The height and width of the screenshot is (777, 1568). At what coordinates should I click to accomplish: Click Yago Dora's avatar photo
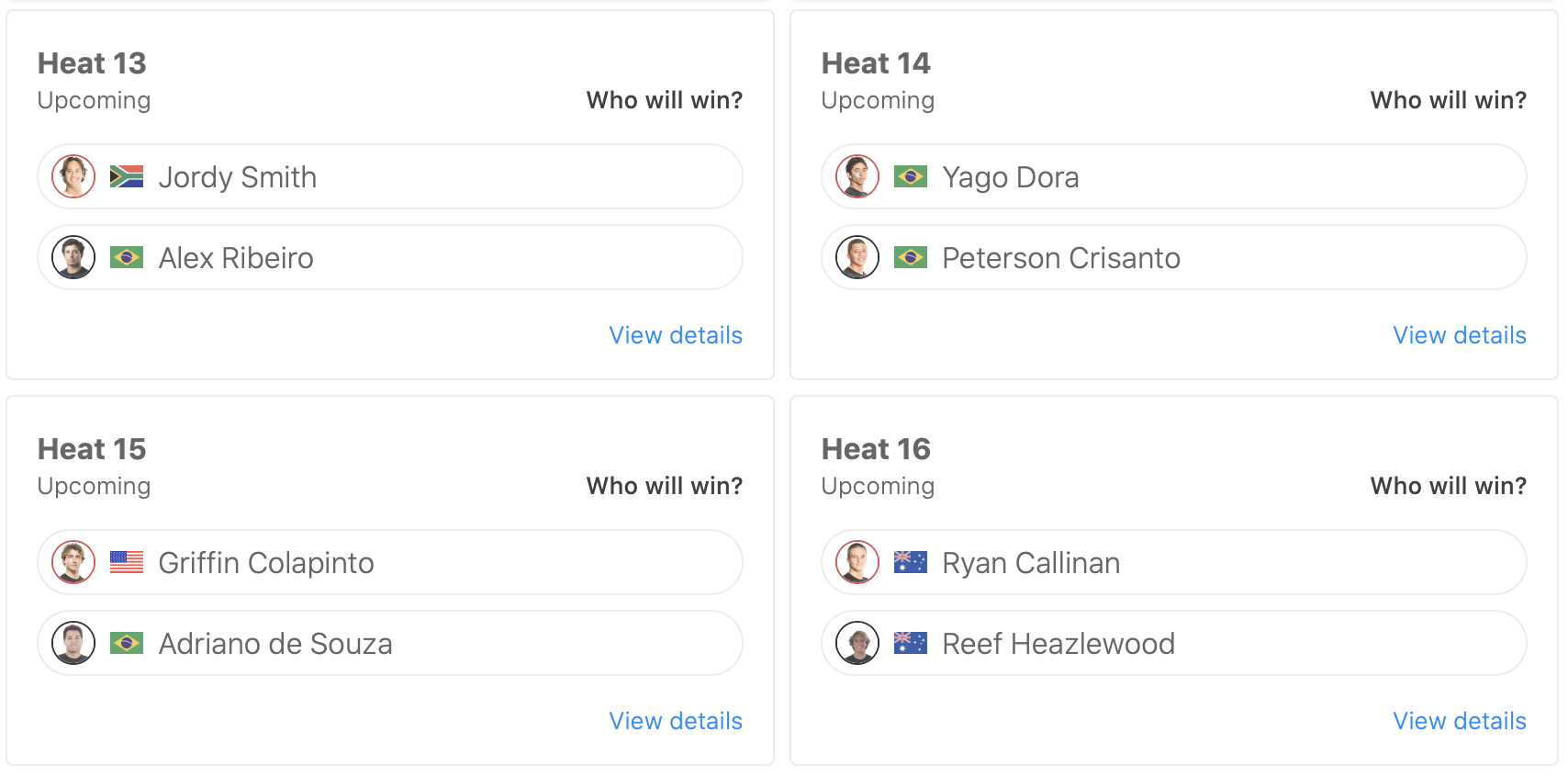(857, 176)
